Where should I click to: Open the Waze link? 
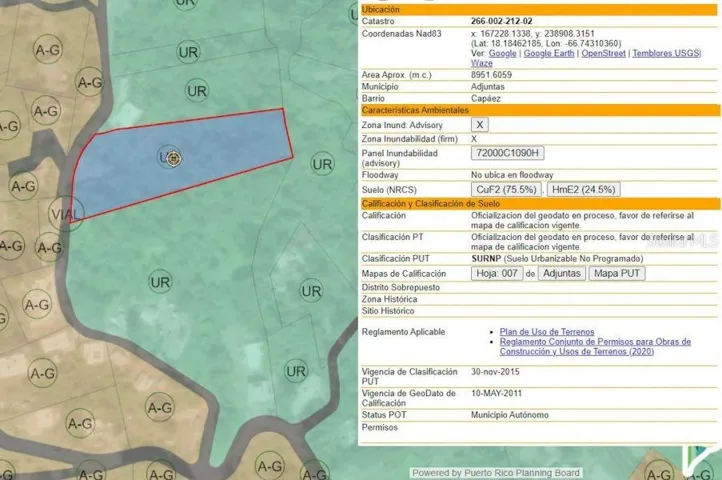(x=482, y=64)
